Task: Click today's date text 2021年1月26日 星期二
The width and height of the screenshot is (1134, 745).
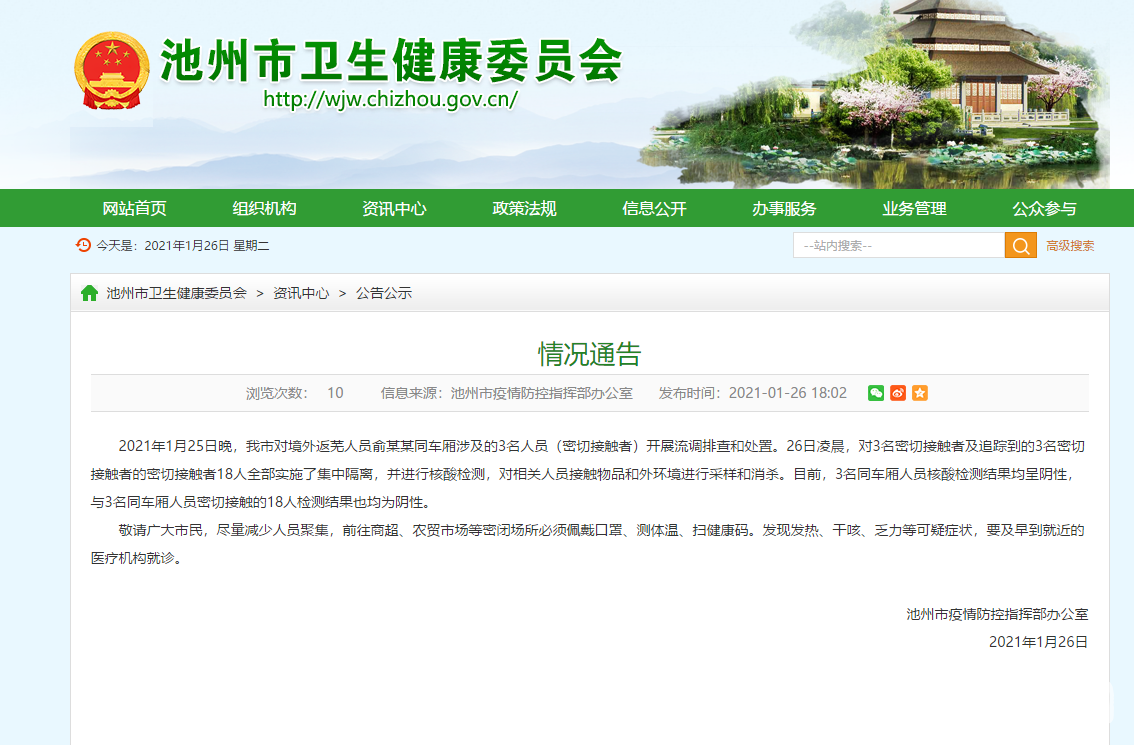Action: (x=207, y=245)
